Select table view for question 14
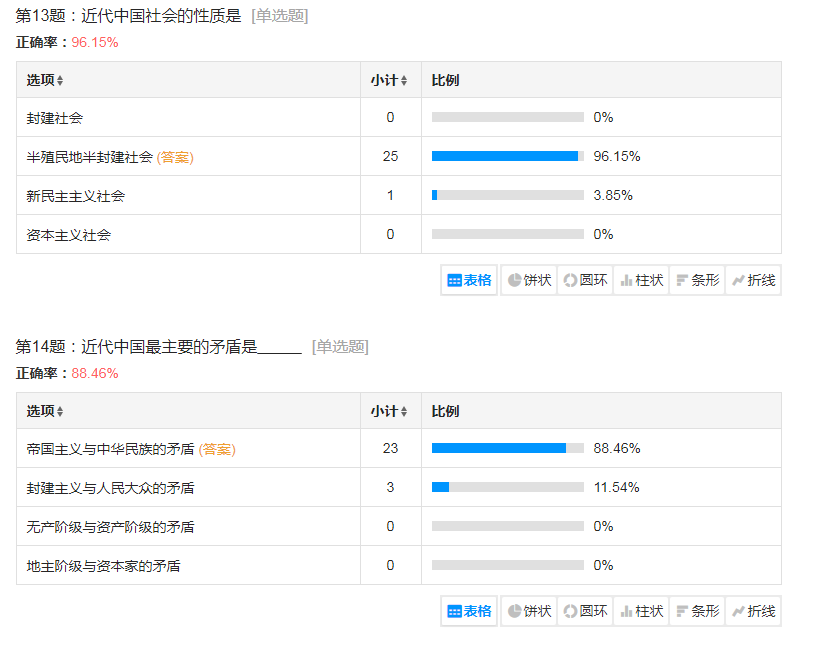 [x=470, y=611]
